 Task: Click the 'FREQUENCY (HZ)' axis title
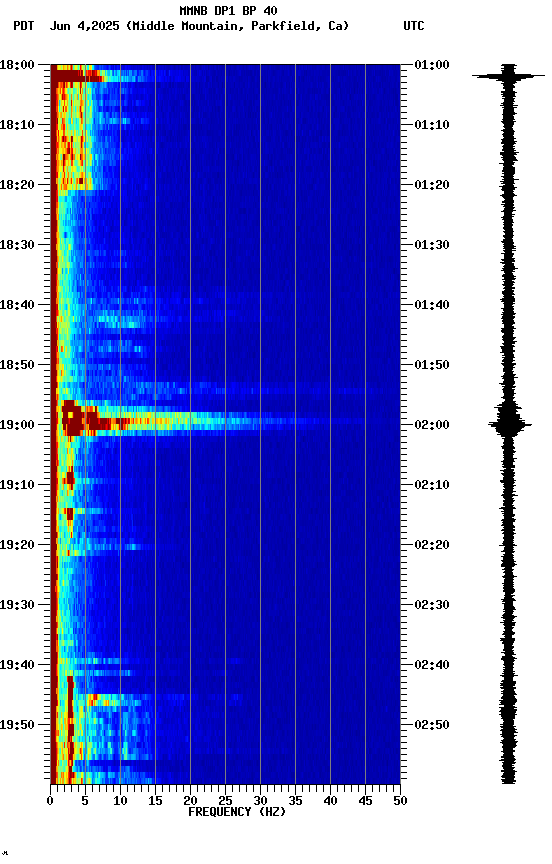tap(237, 813)
